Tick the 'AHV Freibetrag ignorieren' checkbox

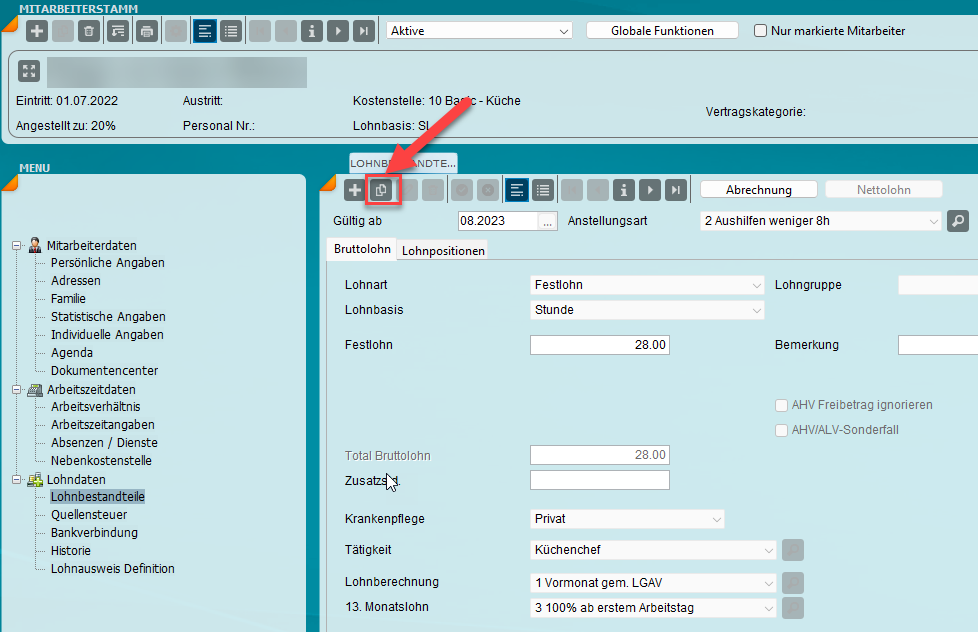pyautogui.click(x=782, y=405)
